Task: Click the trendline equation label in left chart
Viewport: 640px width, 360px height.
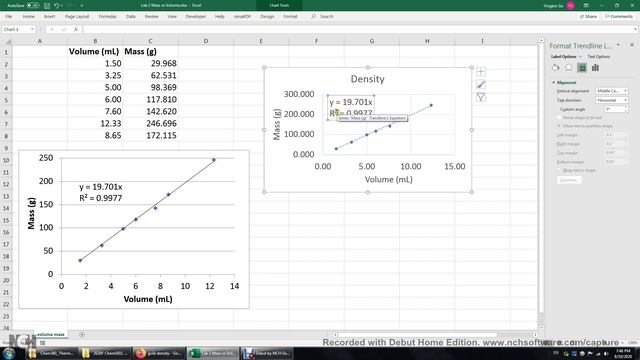Action: (x=100, y=192)
